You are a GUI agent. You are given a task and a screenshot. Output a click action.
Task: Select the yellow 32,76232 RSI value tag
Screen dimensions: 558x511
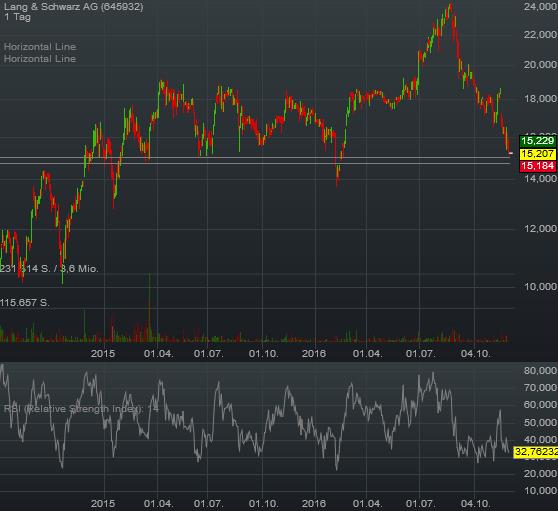point(536,452)
